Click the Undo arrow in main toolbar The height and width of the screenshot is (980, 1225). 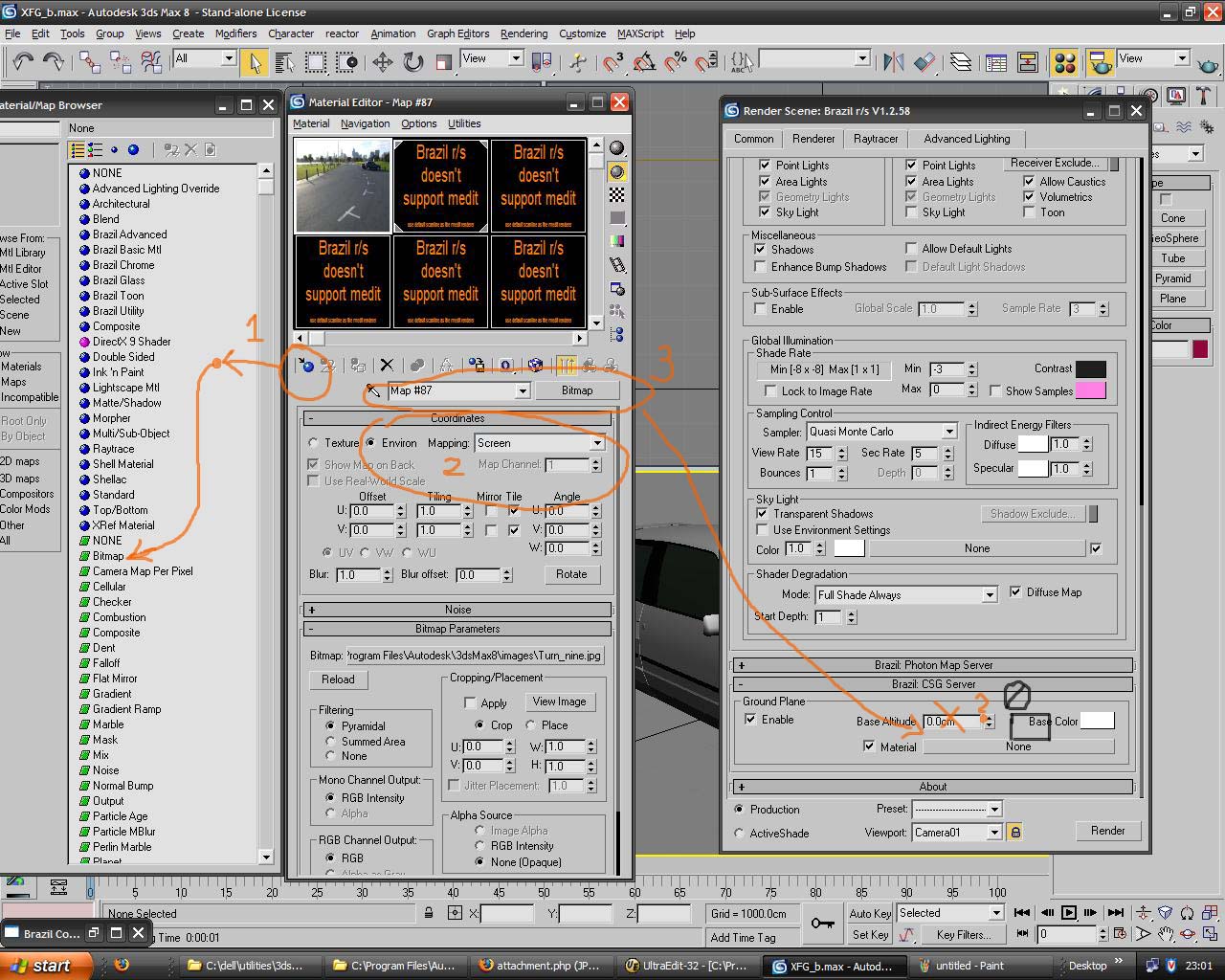tap(22, 62)
